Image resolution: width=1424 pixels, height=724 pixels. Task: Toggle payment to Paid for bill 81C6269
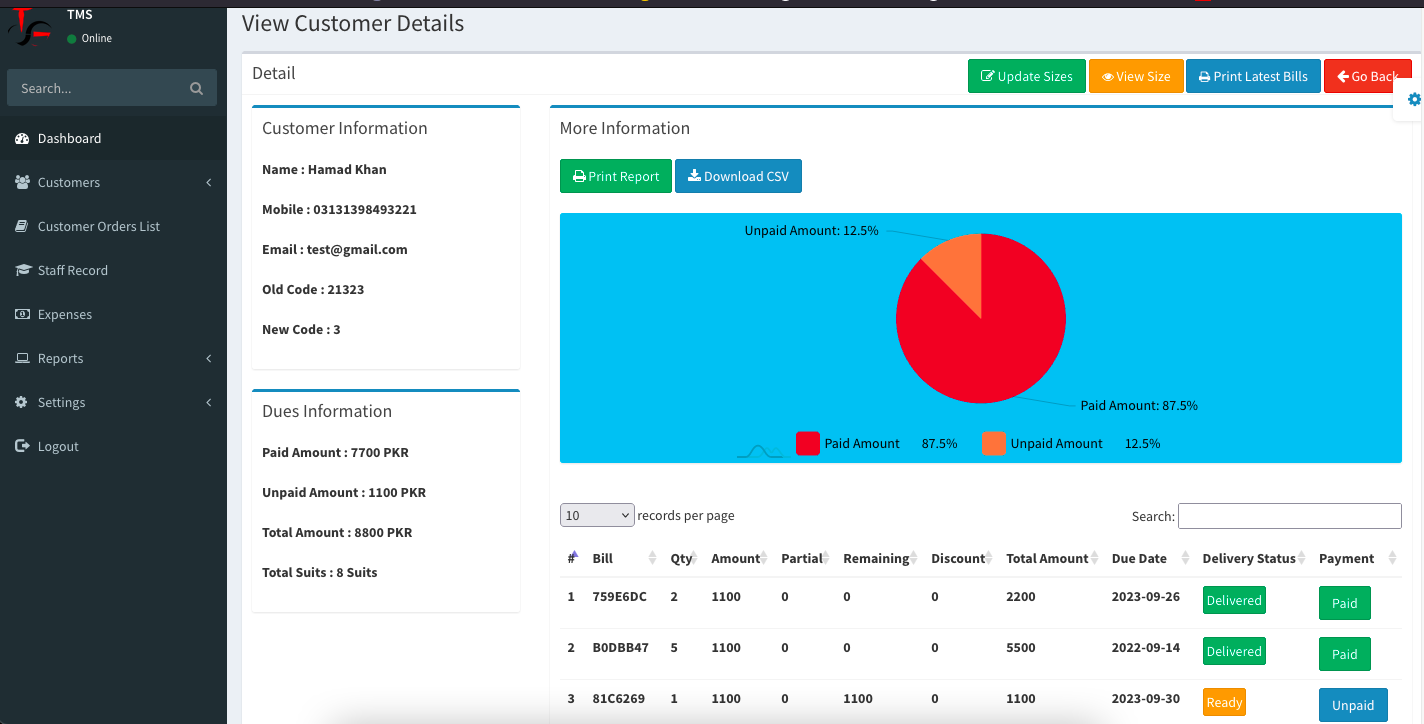click(1353, 705)
